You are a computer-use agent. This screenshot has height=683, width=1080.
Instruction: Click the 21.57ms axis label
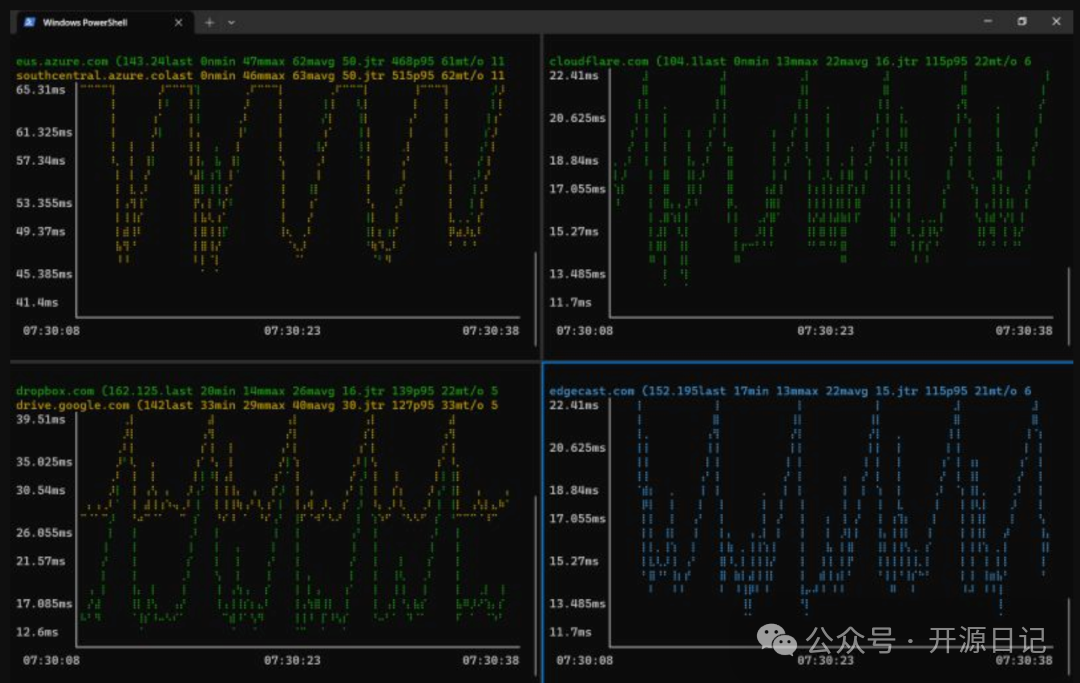click(x=41, y=561)
